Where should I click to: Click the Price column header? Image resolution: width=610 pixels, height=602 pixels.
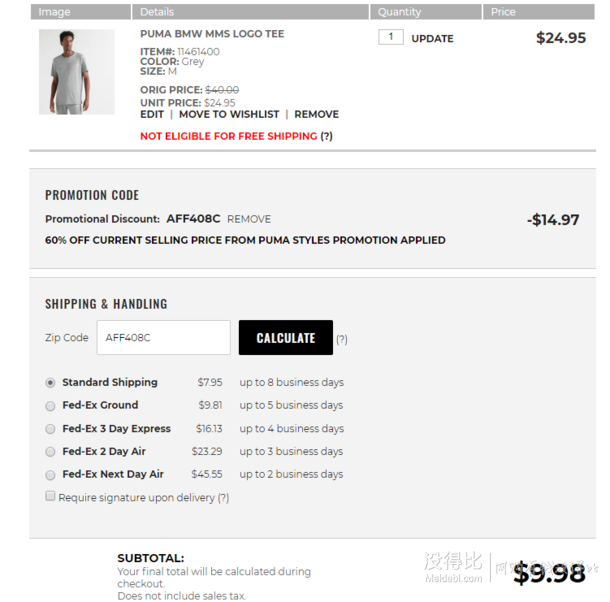(x=539, y=12)
